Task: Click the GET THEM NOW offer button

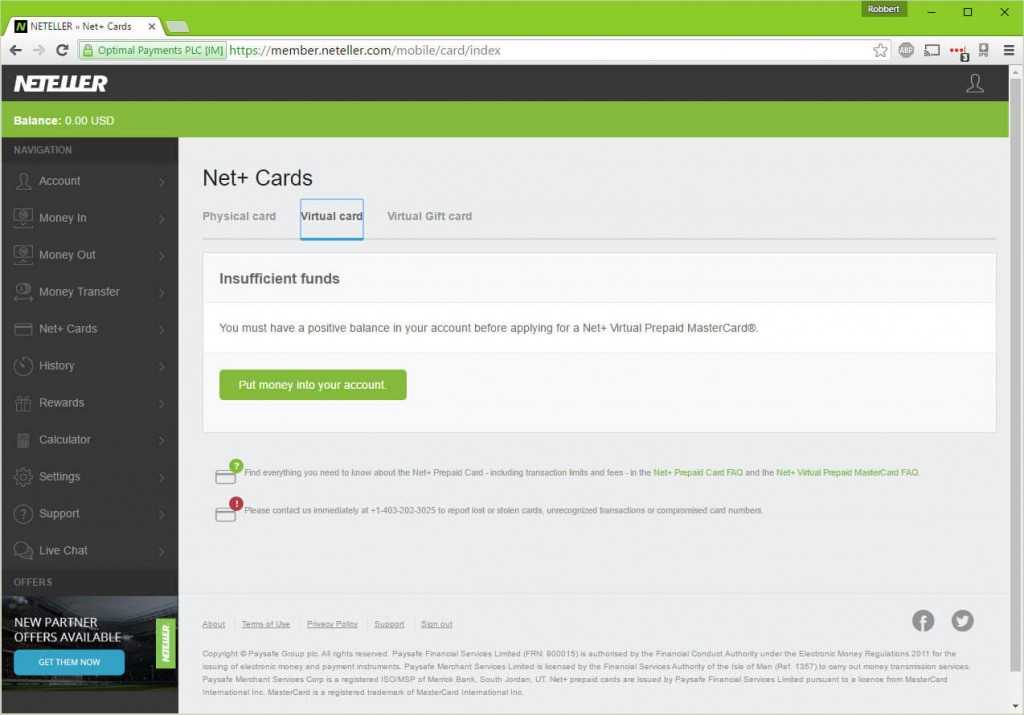Action: point(69,662)
